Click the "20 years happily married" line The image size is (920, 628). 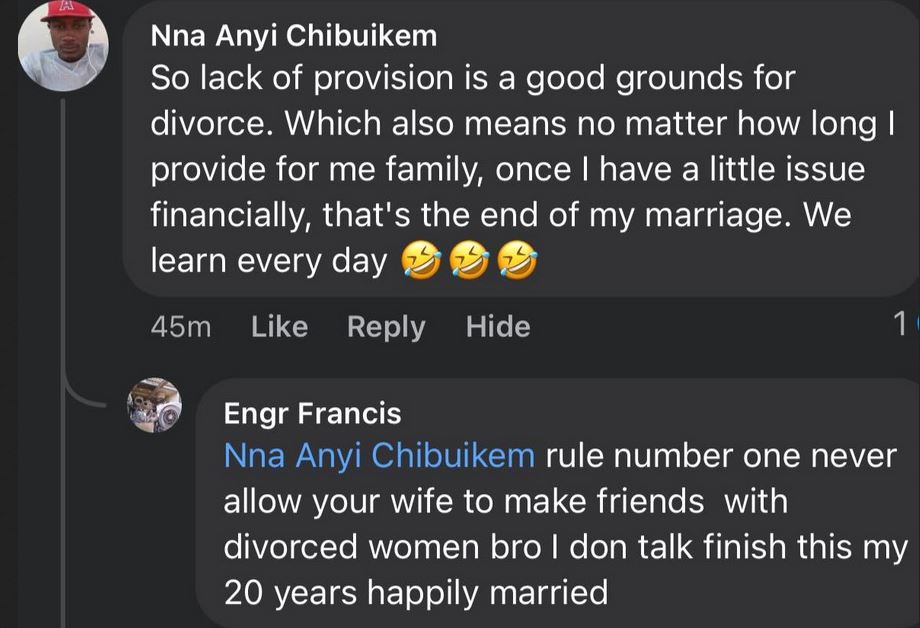click(415, 592)
